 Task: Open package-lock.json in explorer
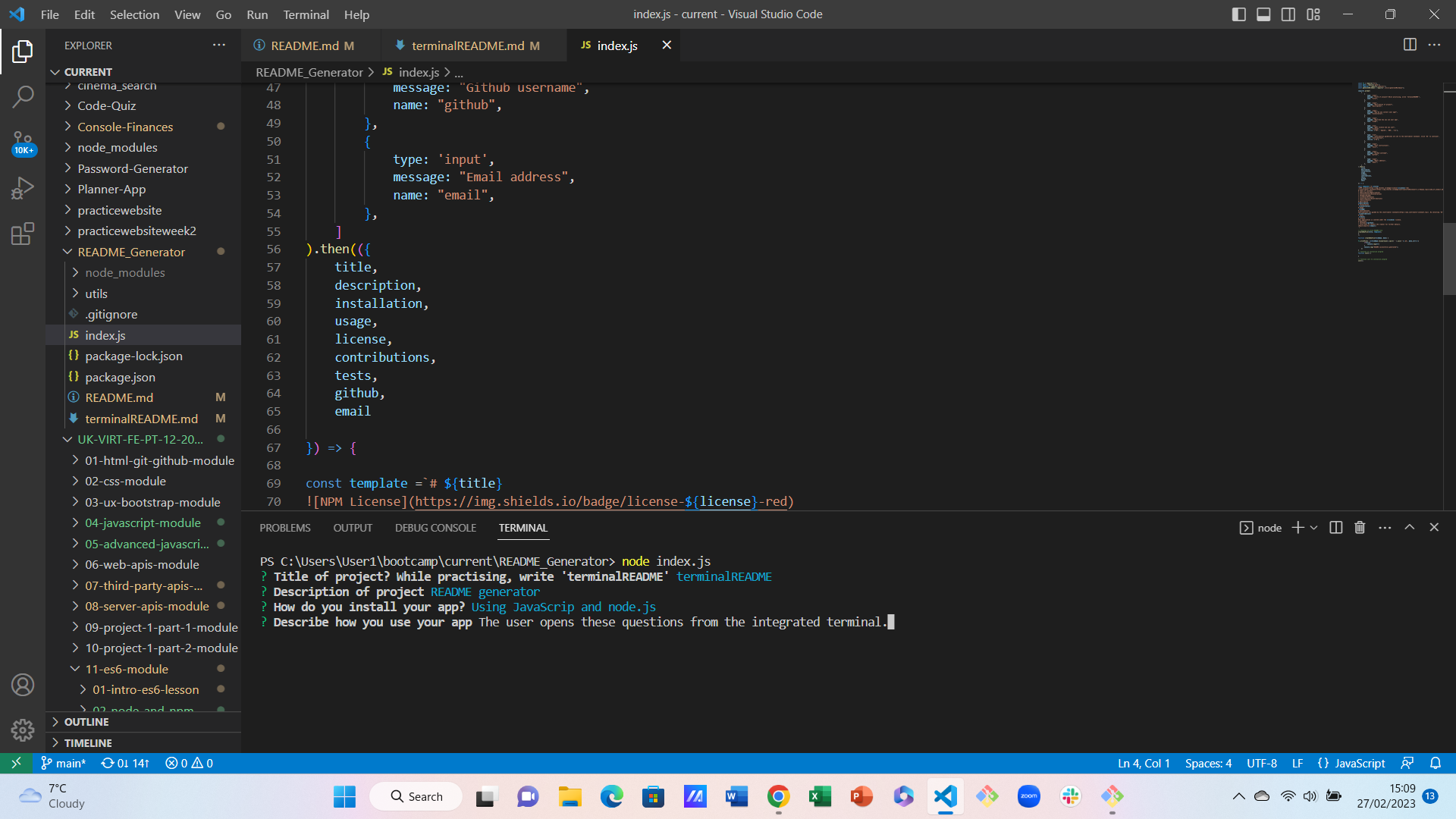[x=143, y=356]
